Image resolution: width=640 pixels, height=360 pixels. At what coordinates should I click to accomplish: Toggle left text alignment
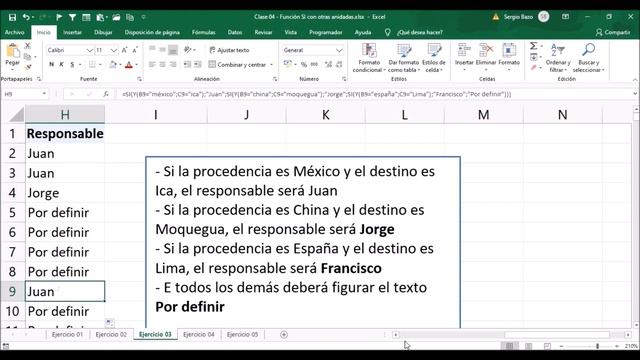tap(152, 64)
